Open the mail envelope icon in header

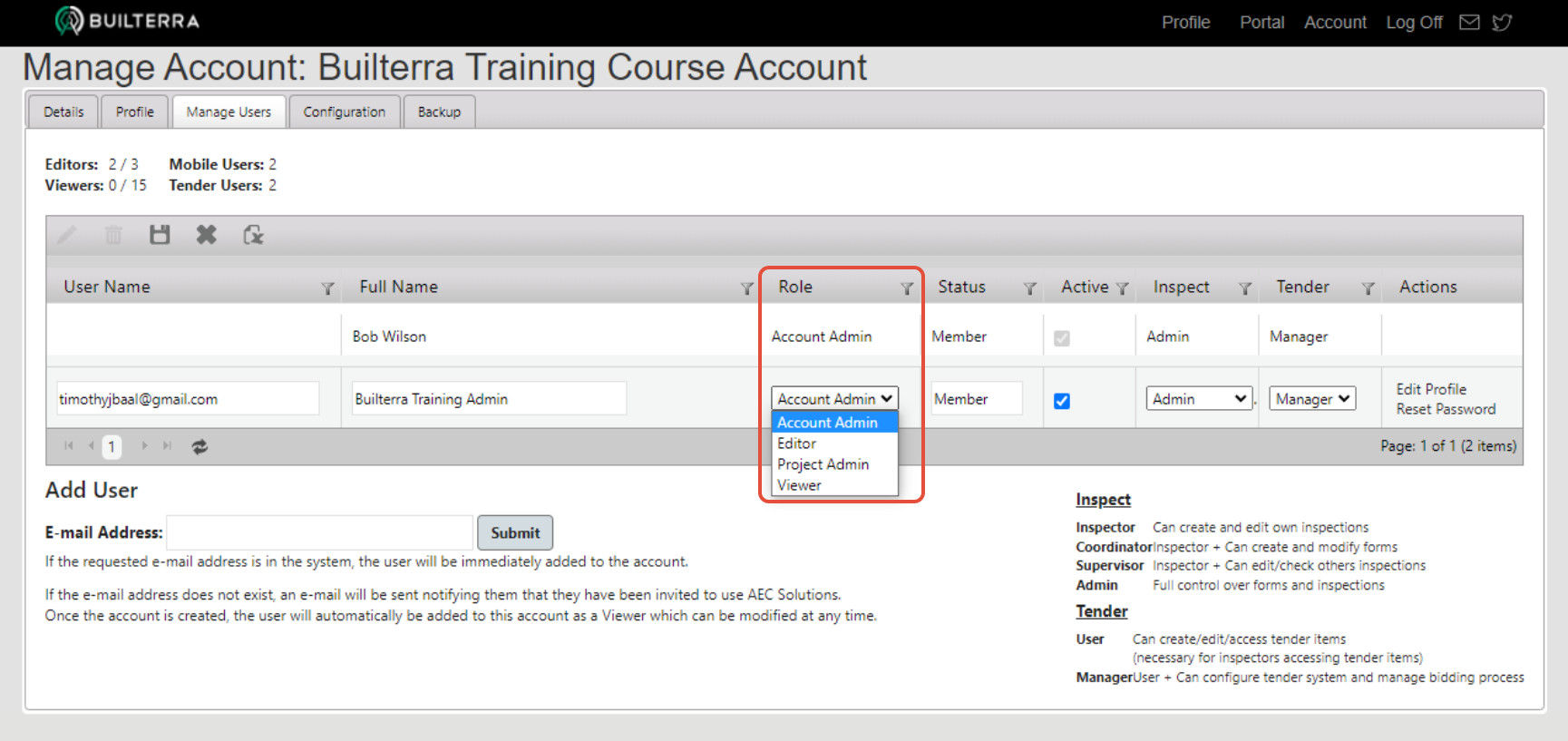coord(1469,22)
